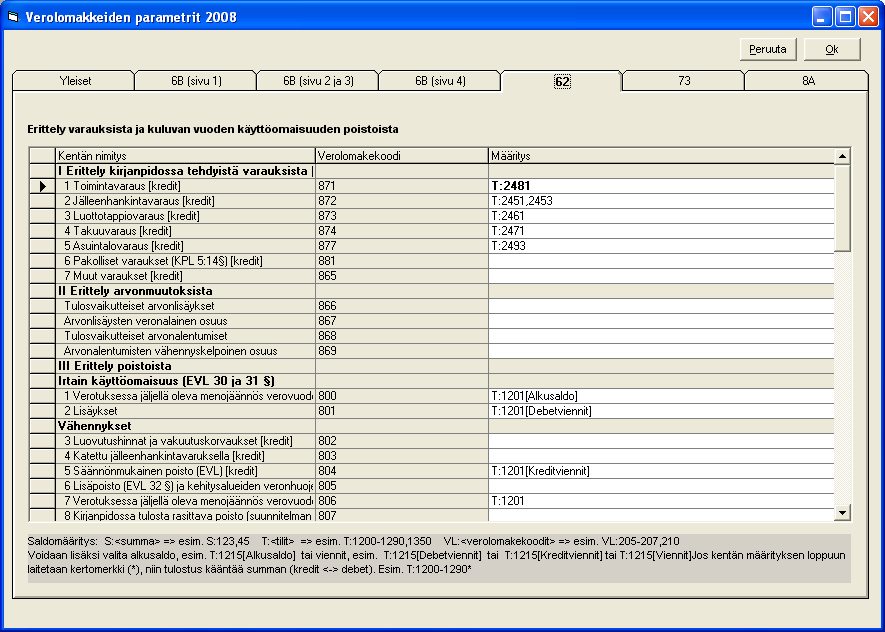Edit cell T:1201[Debetviennit]
The width and height of the screenshot is (885, 632).
(x=661, y=411)
